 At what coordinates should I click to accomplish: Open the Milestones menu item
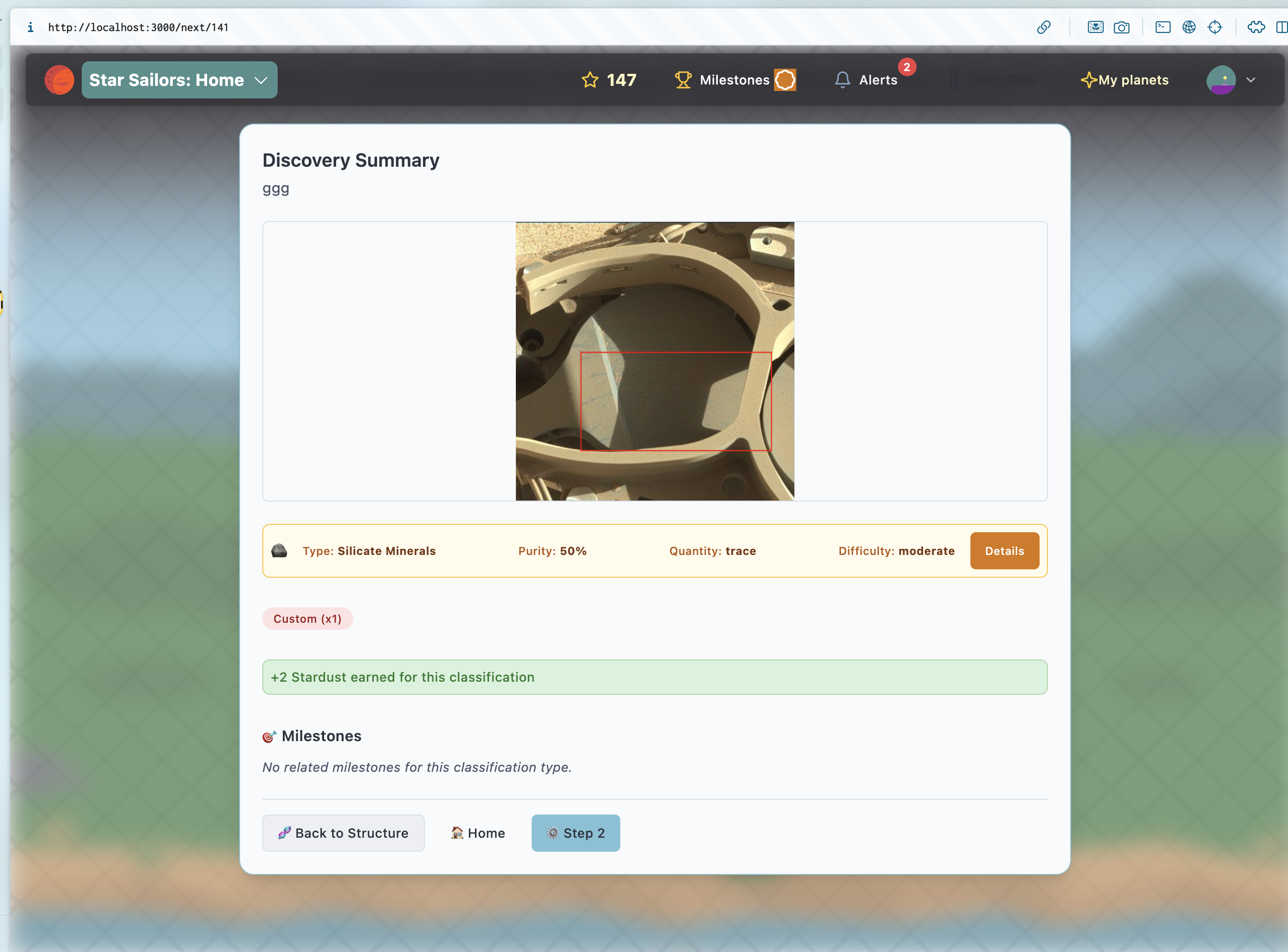pyautogui.click(x=734, y=79)
